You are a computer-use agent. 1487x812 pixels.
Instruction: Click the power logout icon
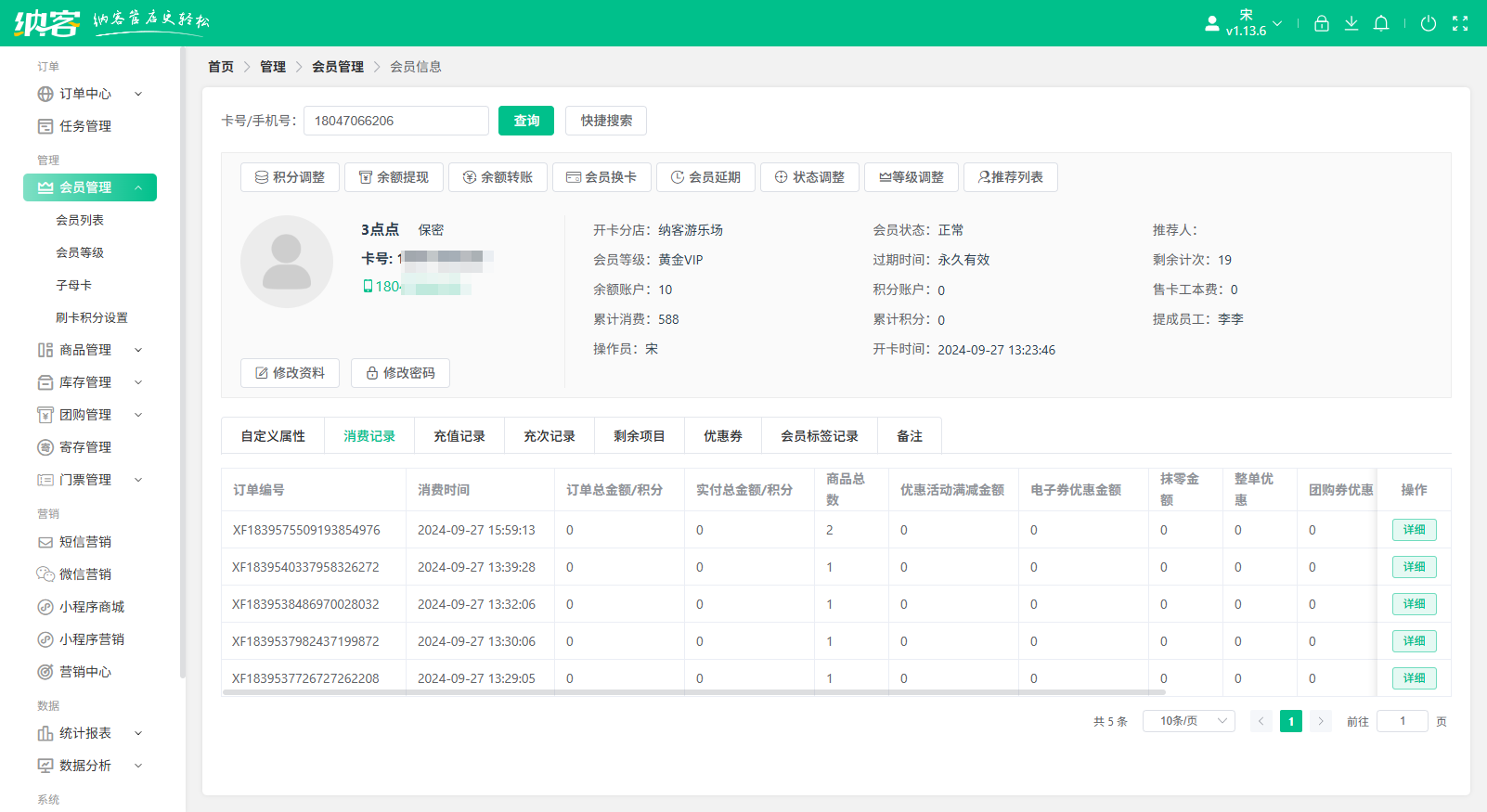[1429, 23]
